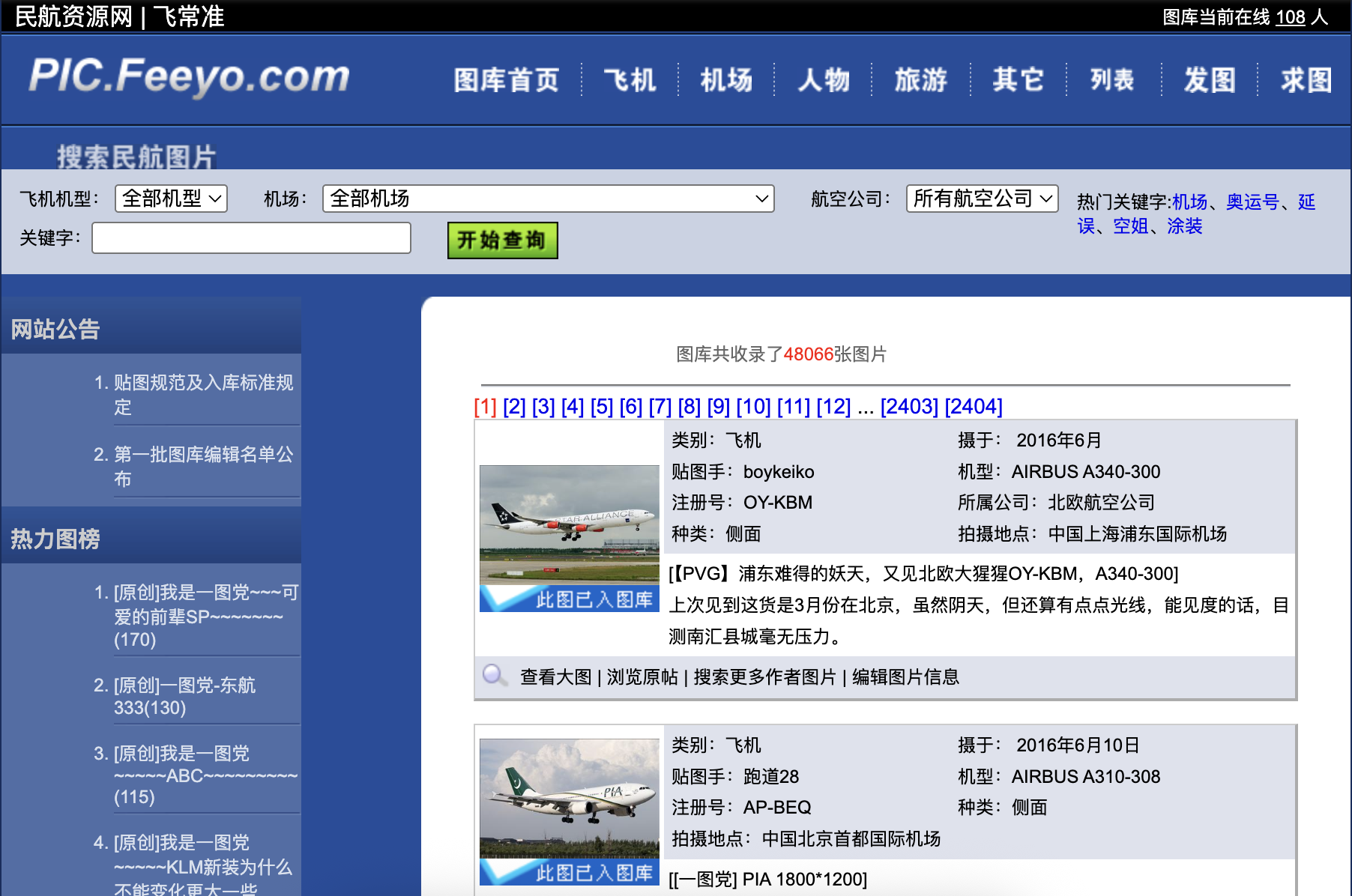Jump to page [2] of results
The image size is (1352, 896).
[x=514, y=407]
